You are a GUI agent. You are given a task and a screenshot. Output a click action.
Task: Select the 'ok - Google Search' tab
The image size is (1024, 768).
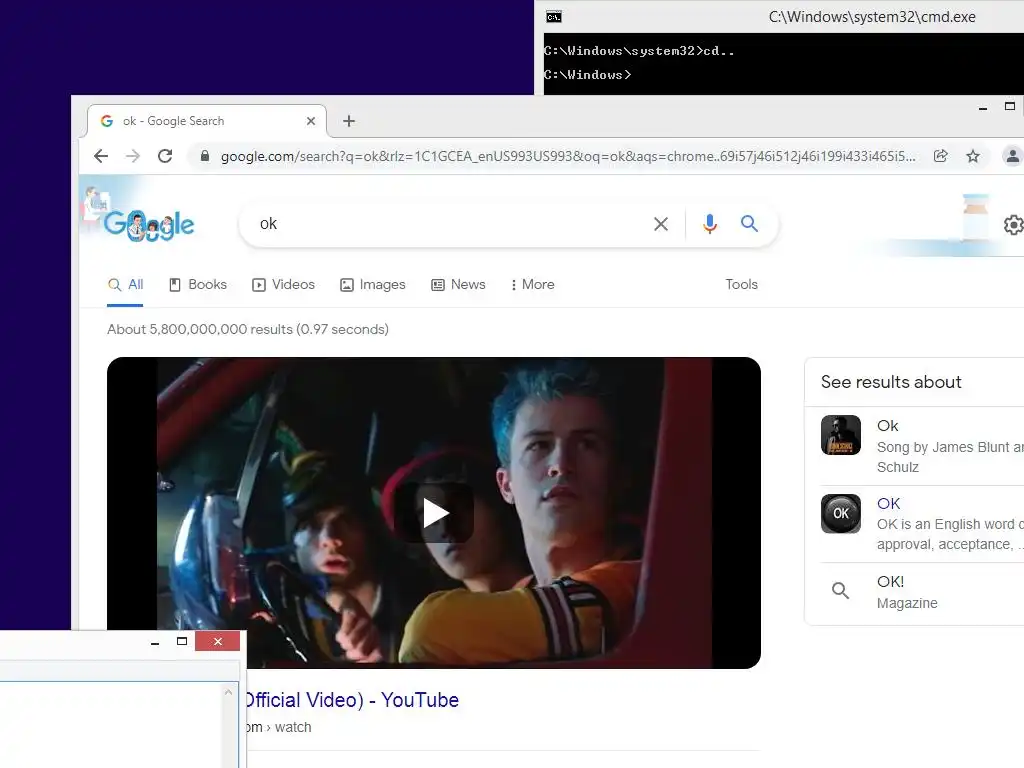[x=206, y=121]
